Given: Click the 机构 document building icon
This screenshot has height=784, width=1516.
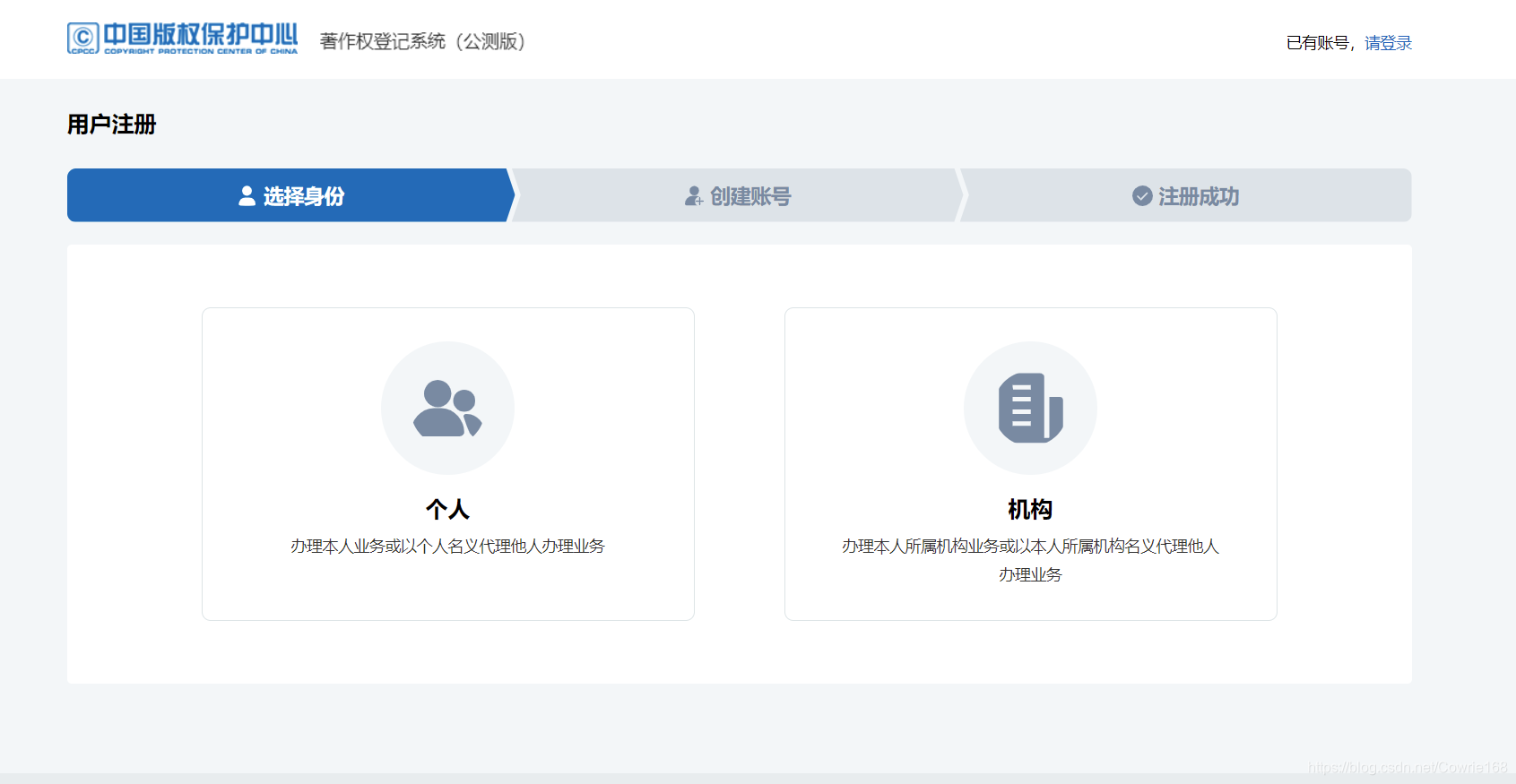Looking at the screenshot, I should click(1030, 408).
